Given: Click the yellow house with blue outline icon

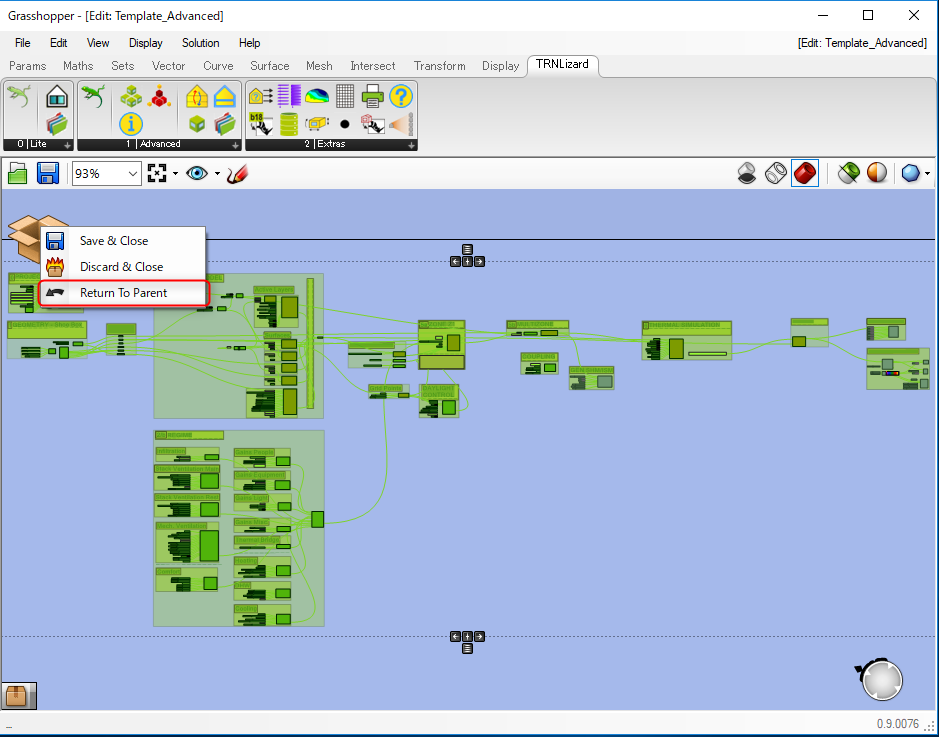Looking at the screenshot, I should (x=225, y=96).
